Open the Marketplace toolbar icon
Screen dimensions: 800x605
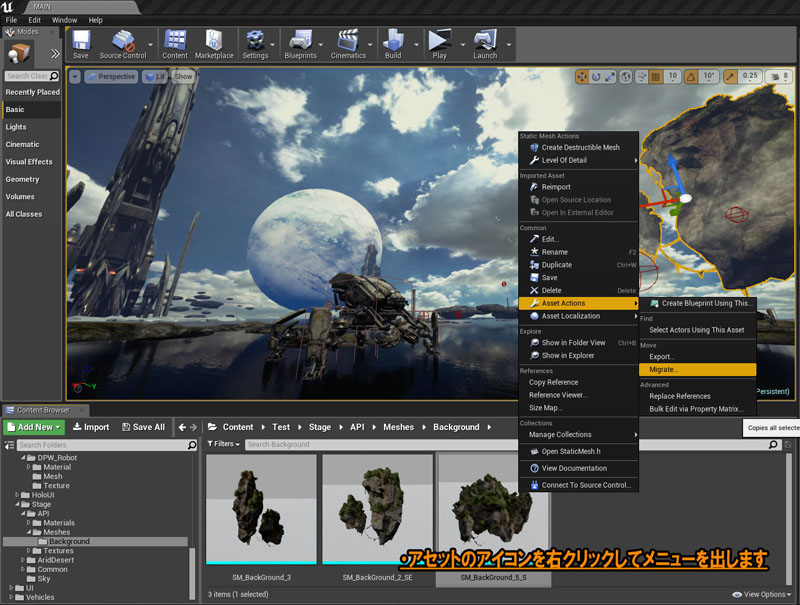coord(214,44)
